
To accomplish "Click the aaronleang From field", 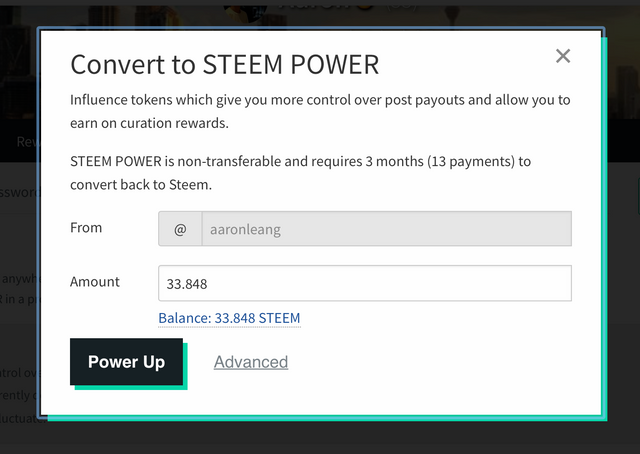I will pos(387,229).
